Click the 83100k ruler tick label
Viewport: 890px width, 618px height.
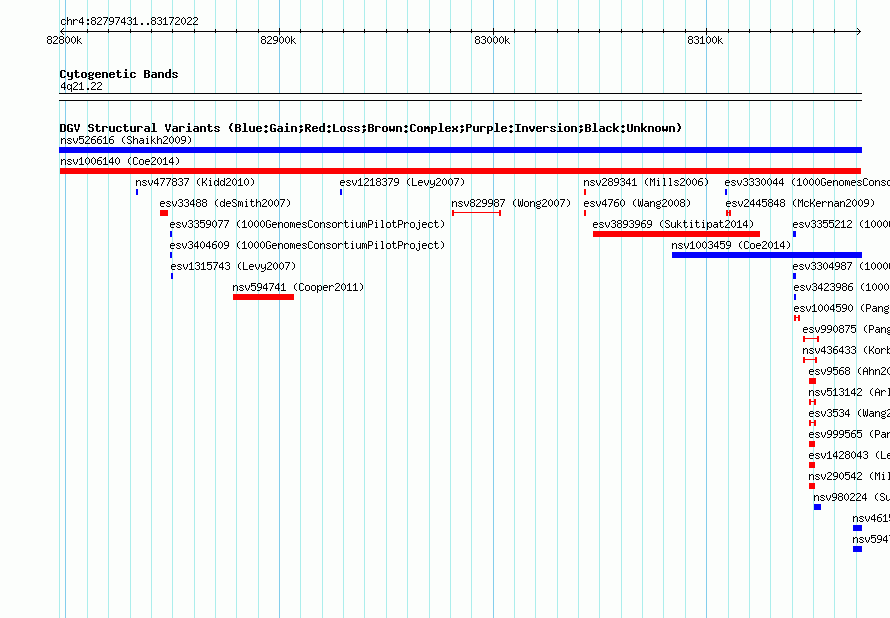[x=705, y=40]
